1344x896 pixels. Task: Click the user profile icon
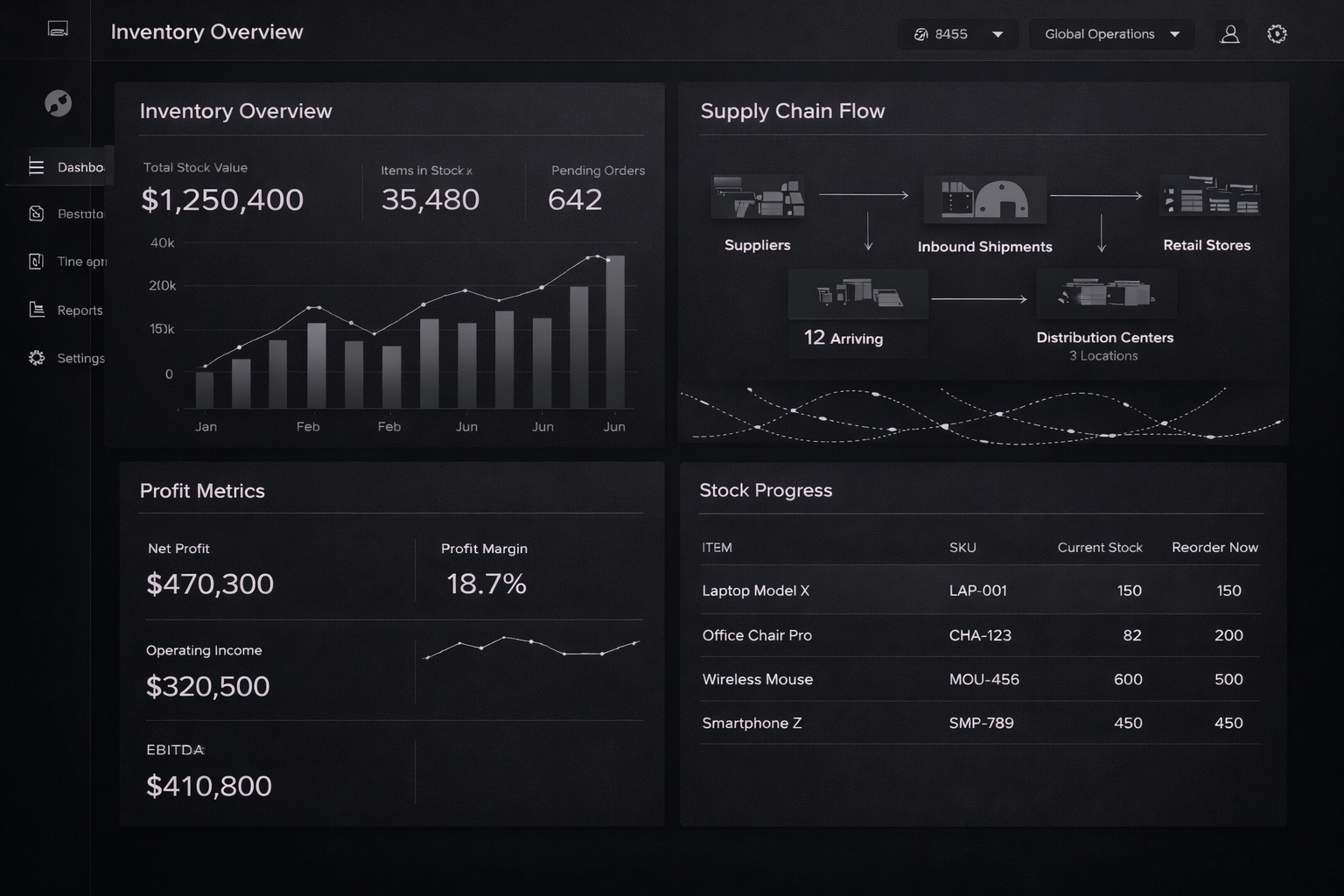tap(1229, 34)
